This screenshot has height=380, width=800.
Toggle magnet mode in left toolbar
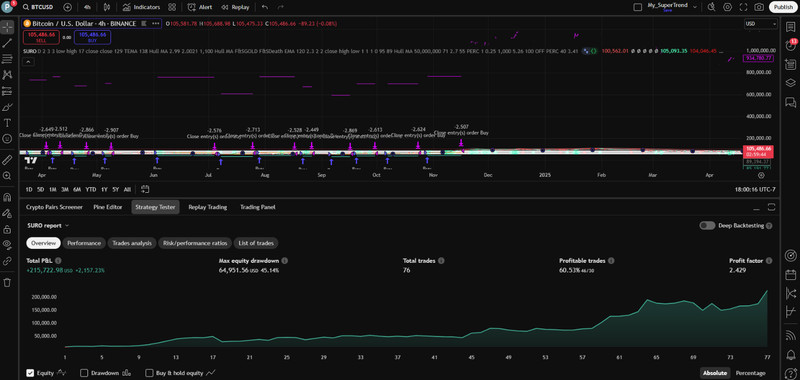(x=7, y=197)
